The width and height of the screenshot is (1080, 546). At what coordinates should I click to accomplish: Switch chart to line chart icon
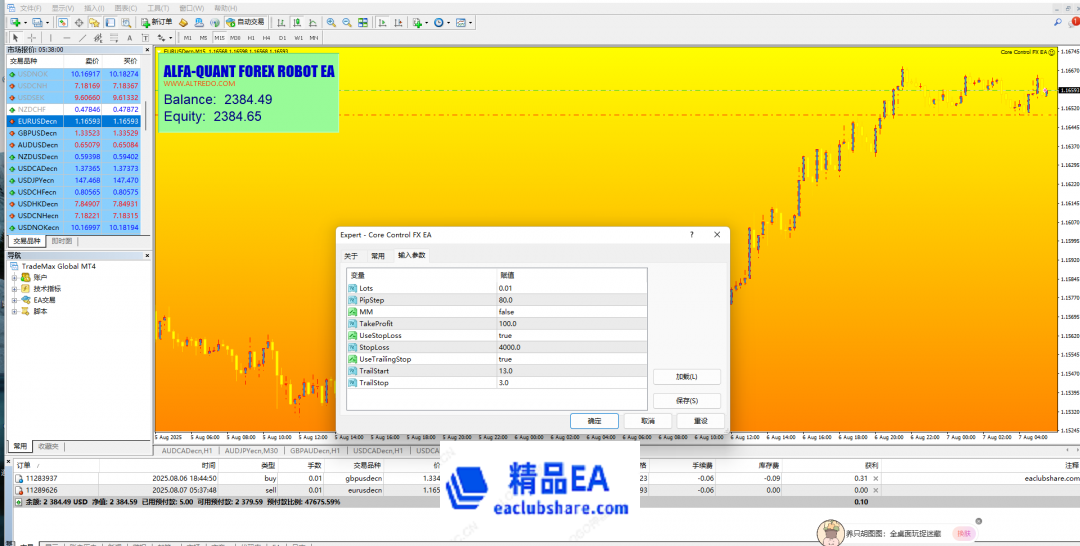coord(313,22)
